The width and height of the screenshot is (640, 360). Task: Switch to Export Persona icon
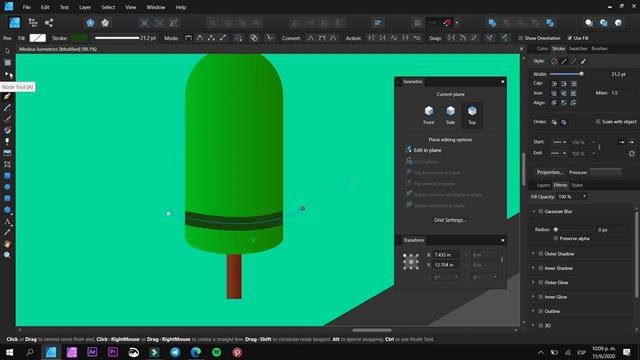[x=49, y=22]
